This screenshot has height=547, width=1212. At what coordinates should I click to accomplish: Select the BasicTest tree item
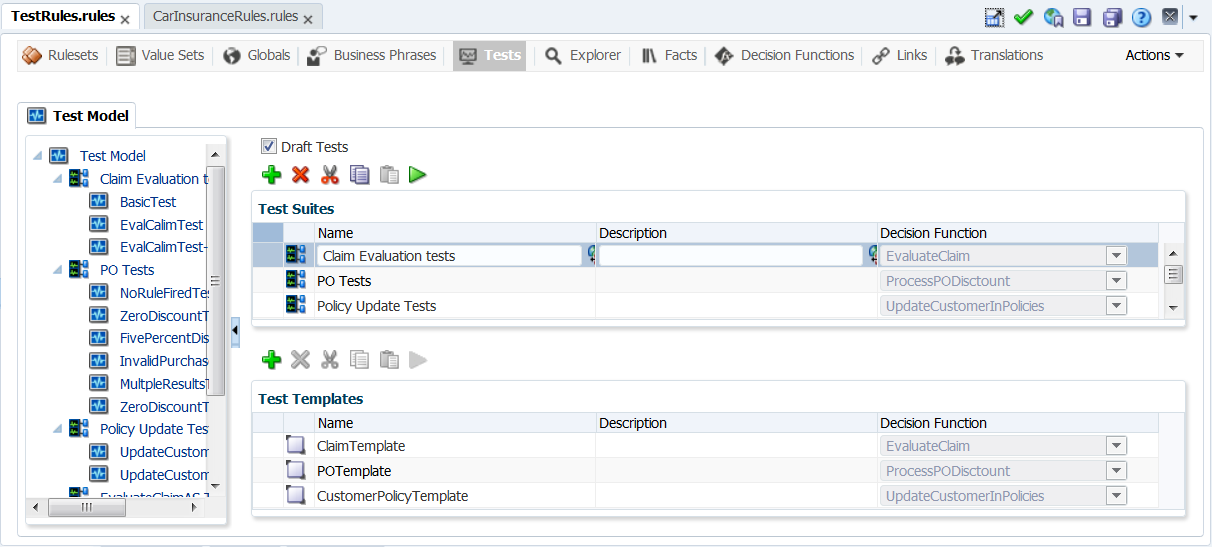click(x=148, y=201)
